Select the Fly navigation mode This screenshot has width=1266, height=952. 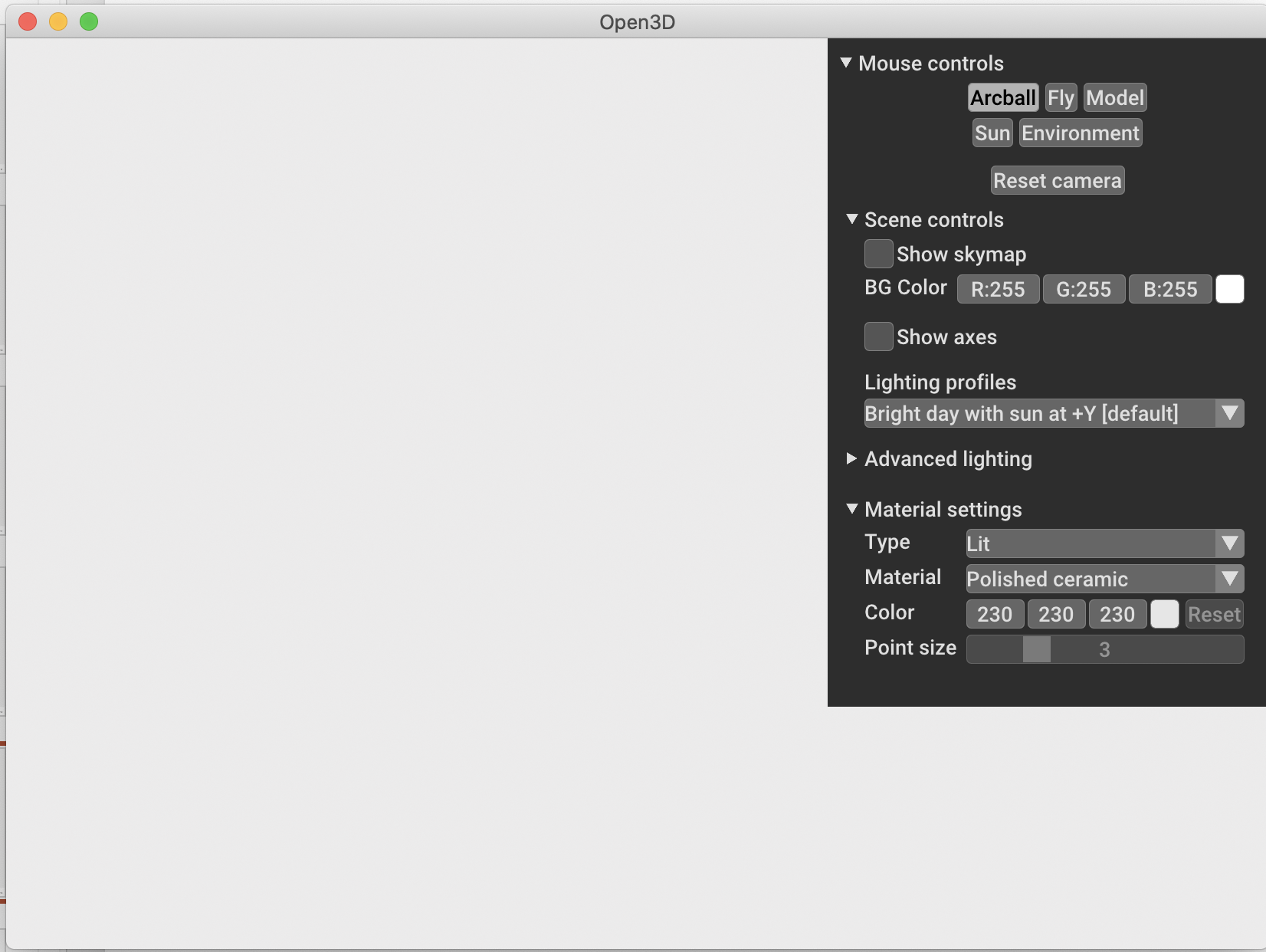[1061, 97]
